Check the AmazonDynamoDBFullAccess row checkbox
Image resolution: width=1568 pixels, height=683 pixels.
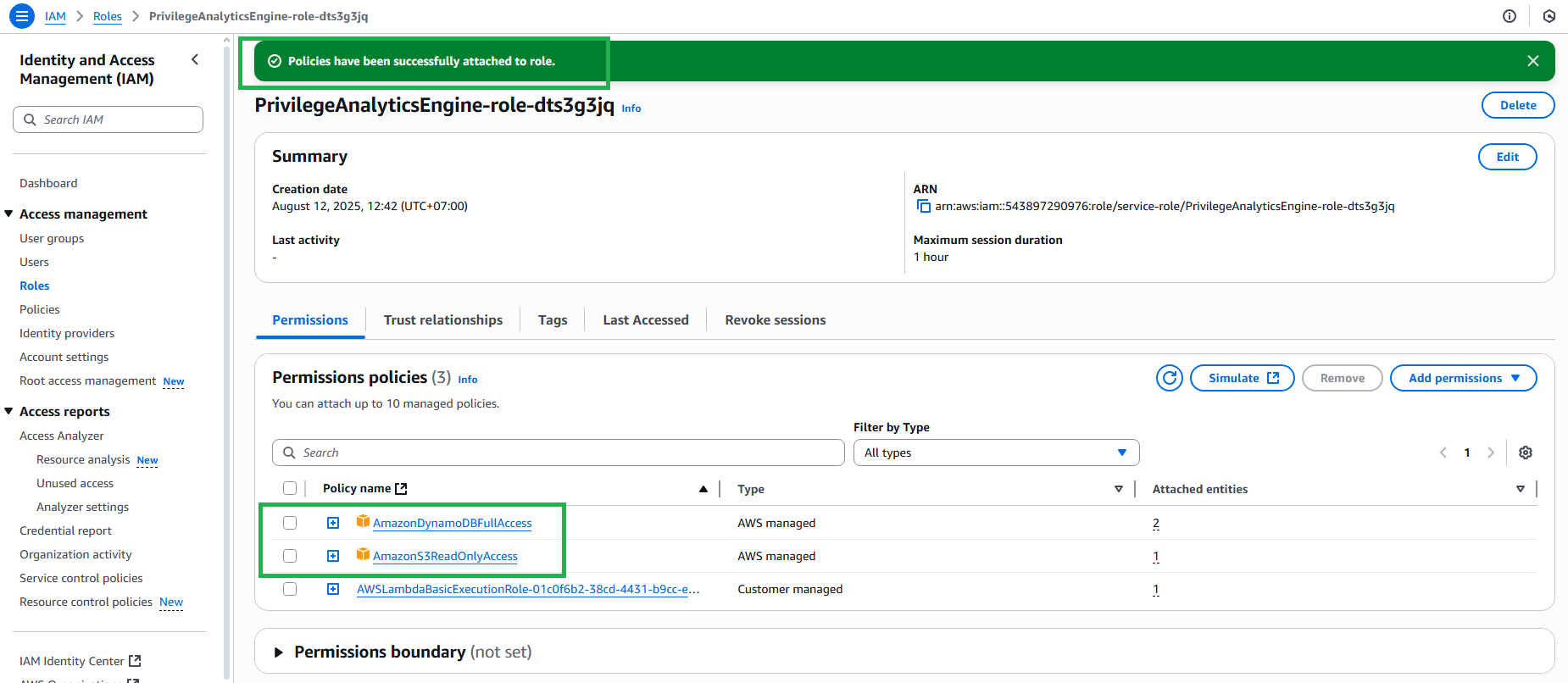coord(290,523)
